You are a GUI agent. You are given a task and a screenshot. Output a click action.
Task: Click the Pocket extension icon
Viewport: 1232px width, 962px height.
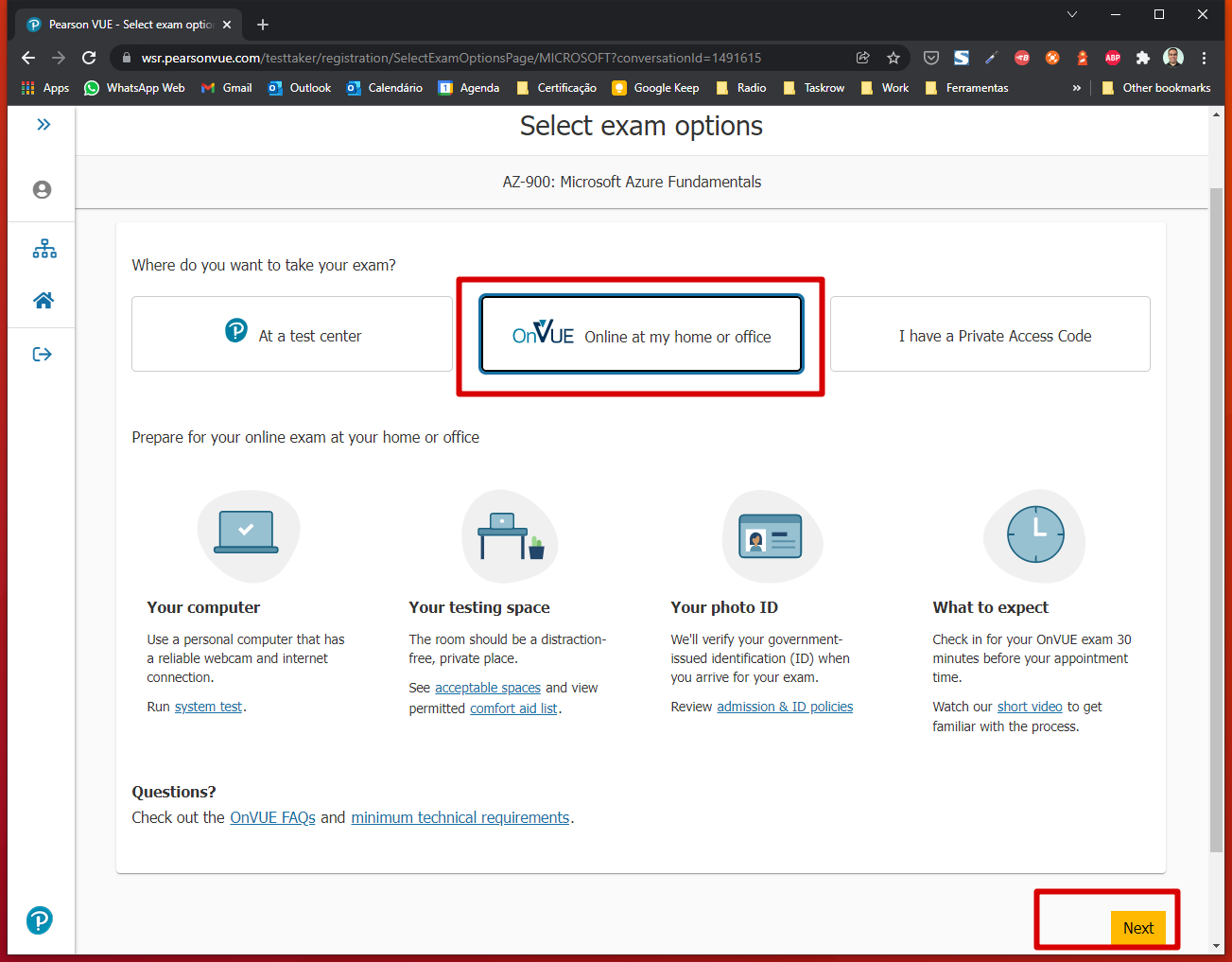[x=931, y=58]
